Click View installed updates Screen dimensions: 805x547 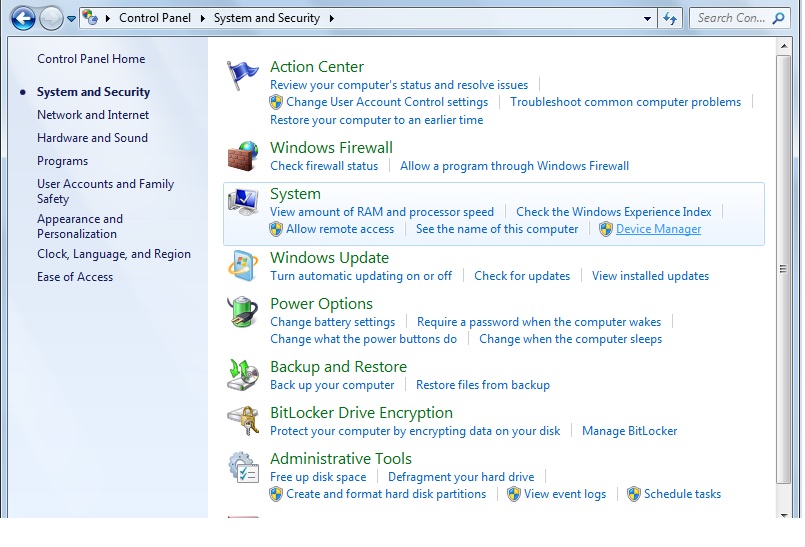[x=650, y=276]
